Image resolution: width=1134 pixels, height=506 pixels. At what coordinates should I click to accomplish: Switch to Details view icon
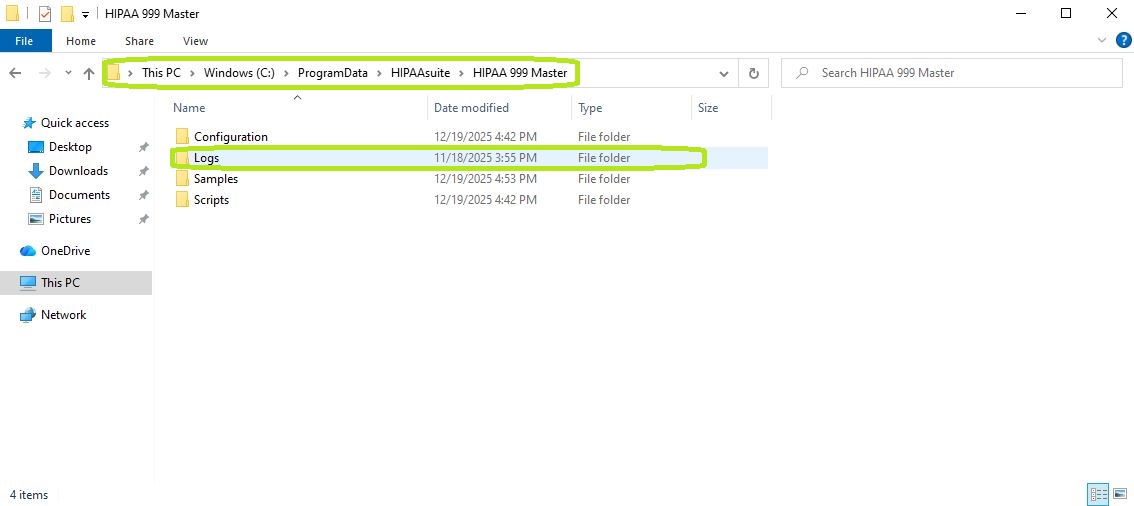click(1099, 494)
